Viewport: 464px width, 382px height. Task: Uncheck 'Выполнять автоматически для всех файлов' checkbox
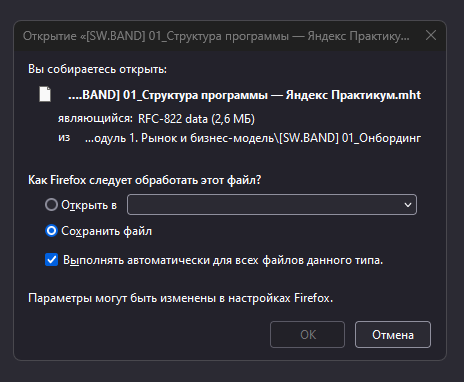pos(51,260)
